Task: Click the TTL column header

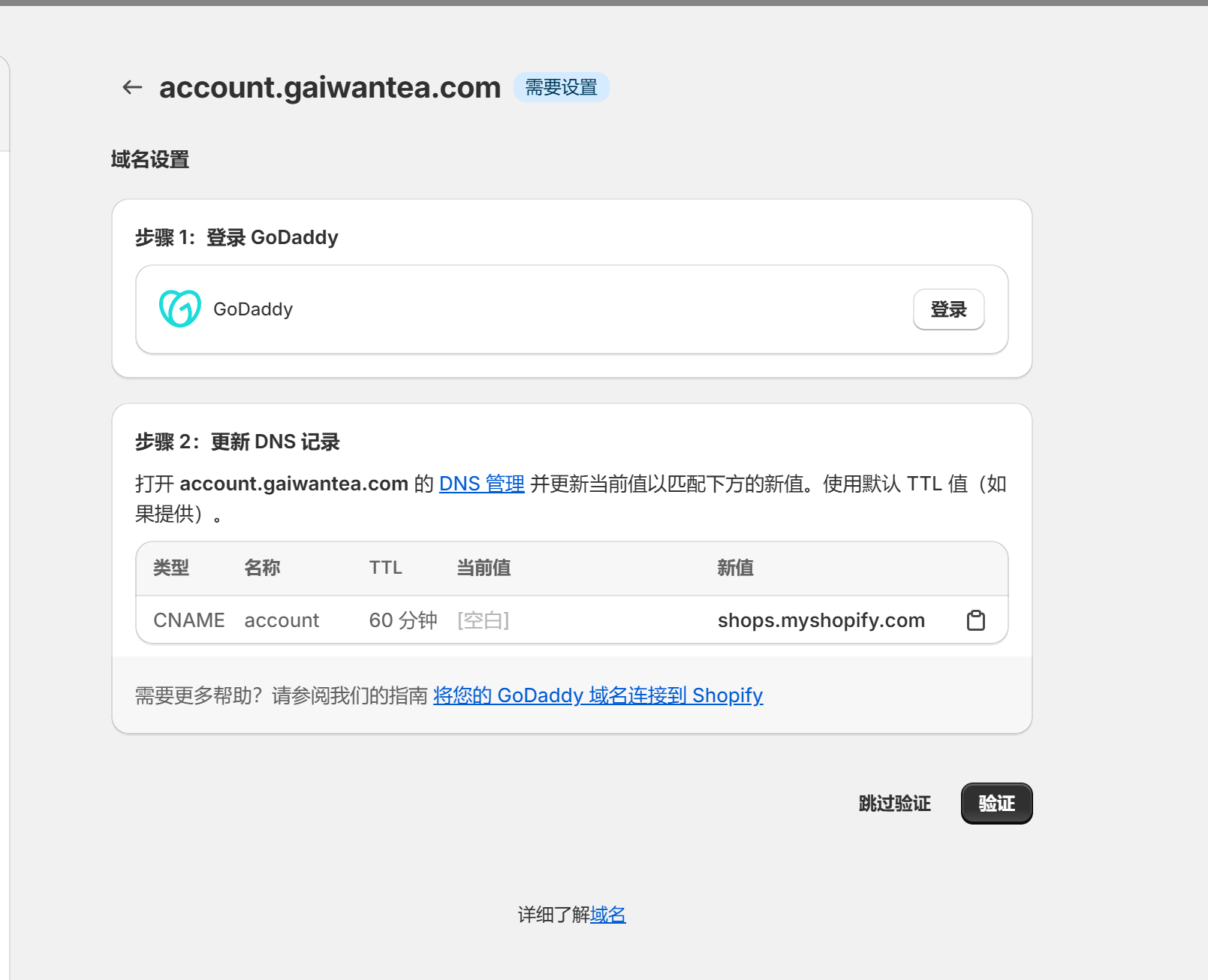Action: [386, 568]
